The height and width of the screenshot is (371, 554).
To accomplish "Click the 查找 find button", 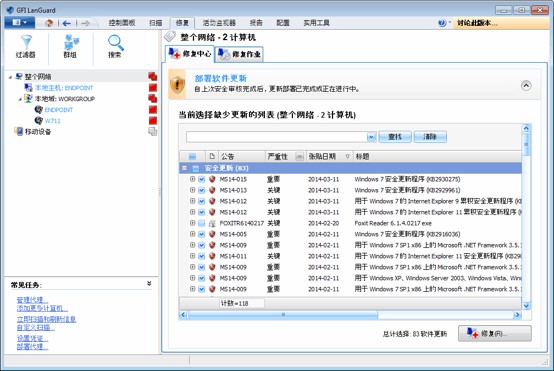I will pyautogui.click(x=395, y=137).
